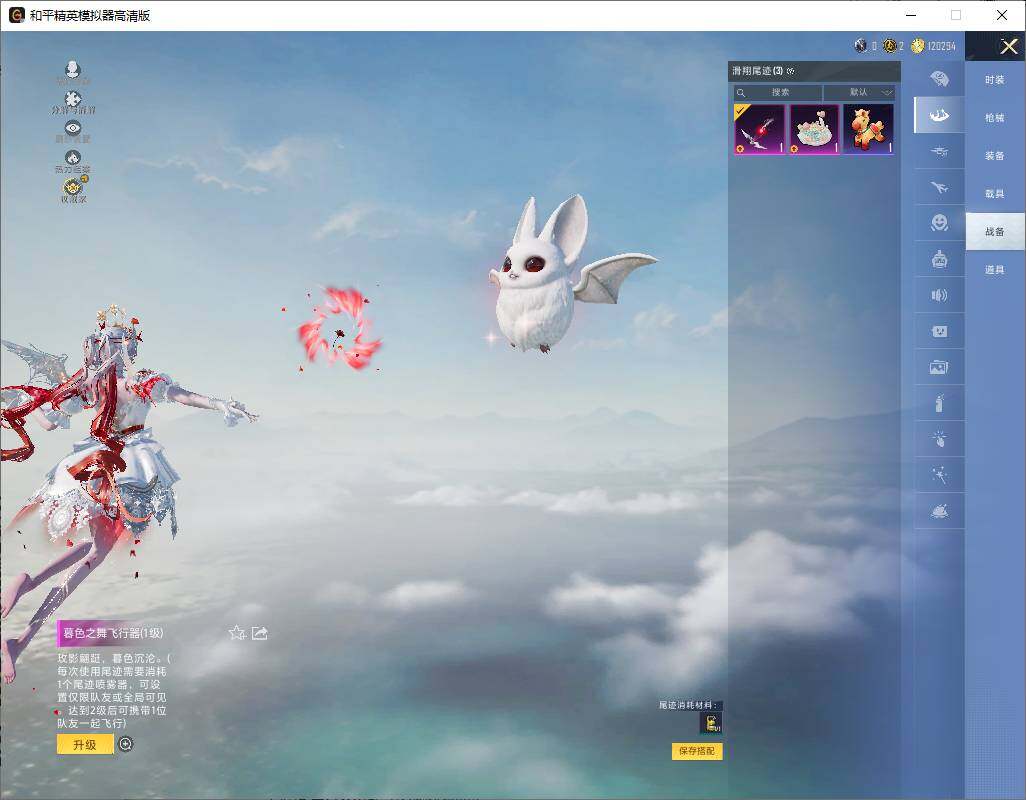This screenshot has height=800, width=1026.
Task: Expand the 默认 sort dropdown
Action: click(860, 92)
